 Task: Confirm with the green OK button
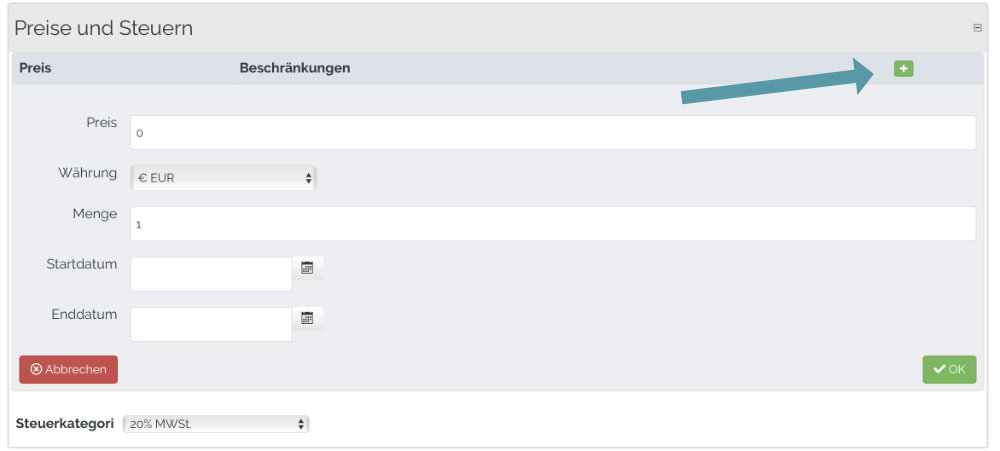[949, 369]
